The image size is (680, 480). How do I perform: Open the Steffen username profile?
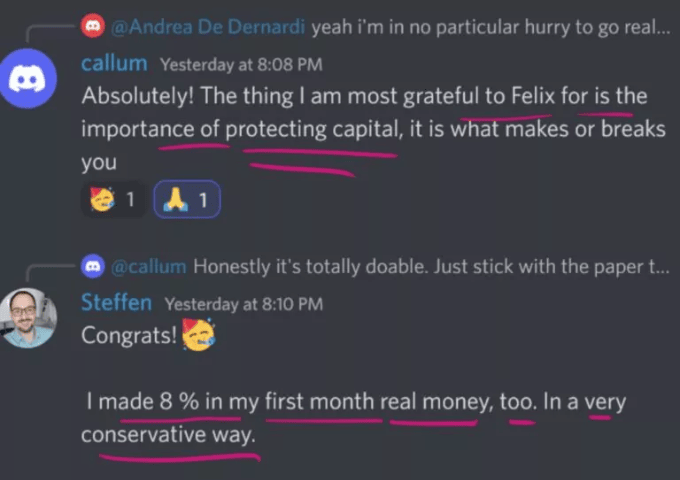point(117,302)
